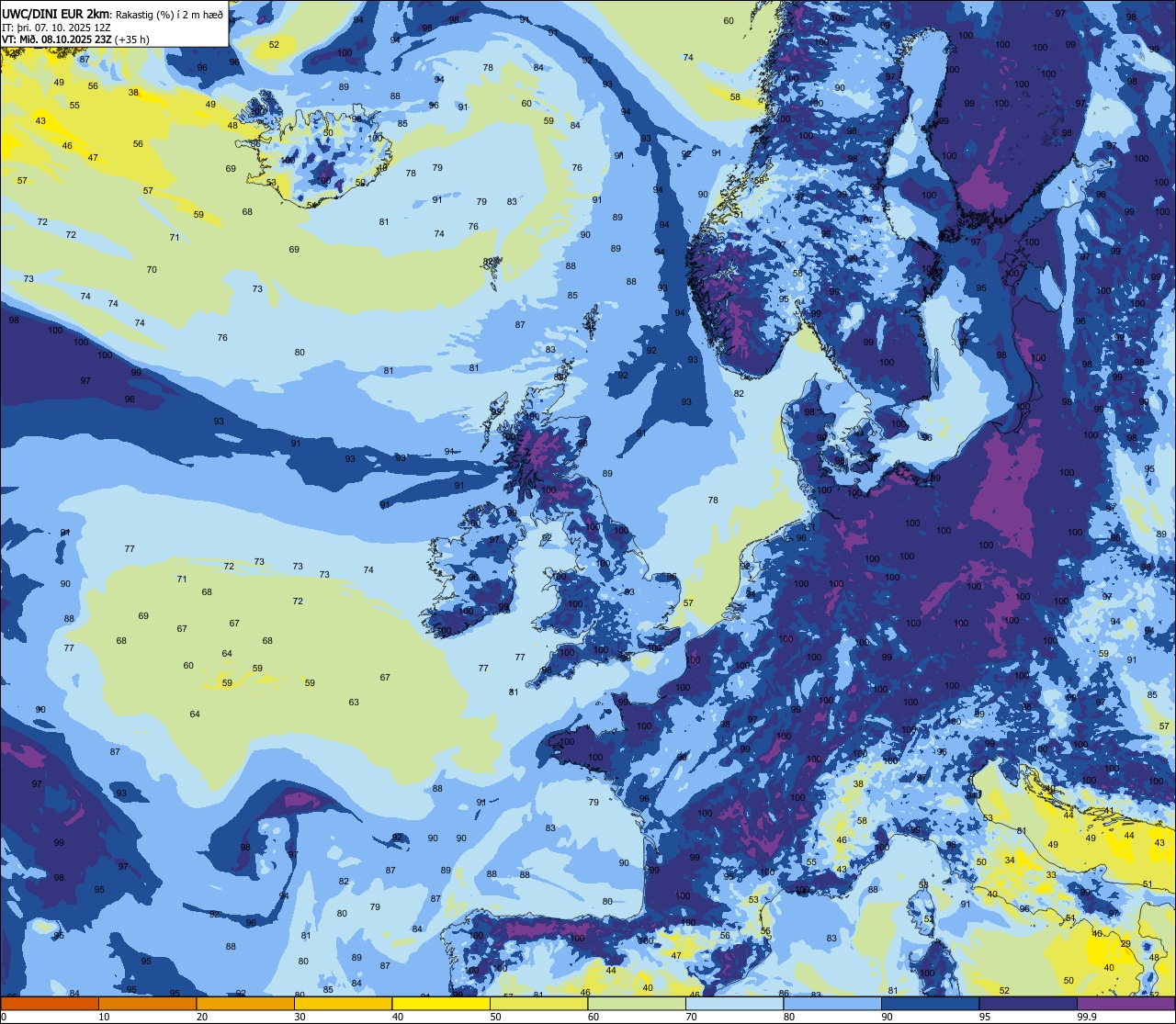
Task: Click the pale blue 70–80 legend swatch
Action: tap(735, 1003)
